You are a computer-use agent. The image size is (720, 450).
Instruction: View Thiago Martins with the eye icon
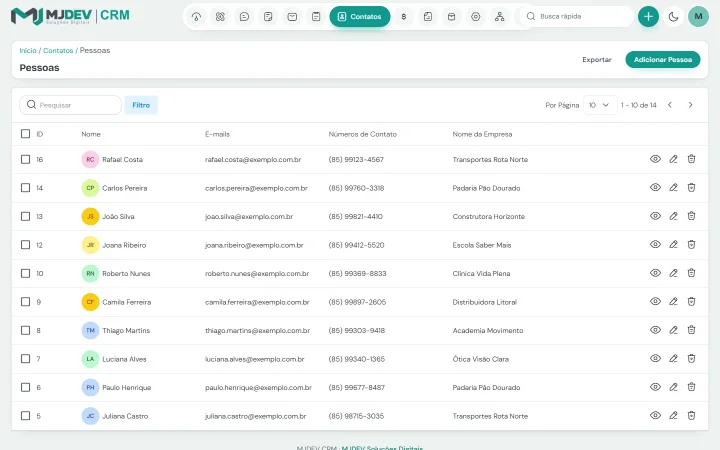pyautogui.click(x=655, y=330)
